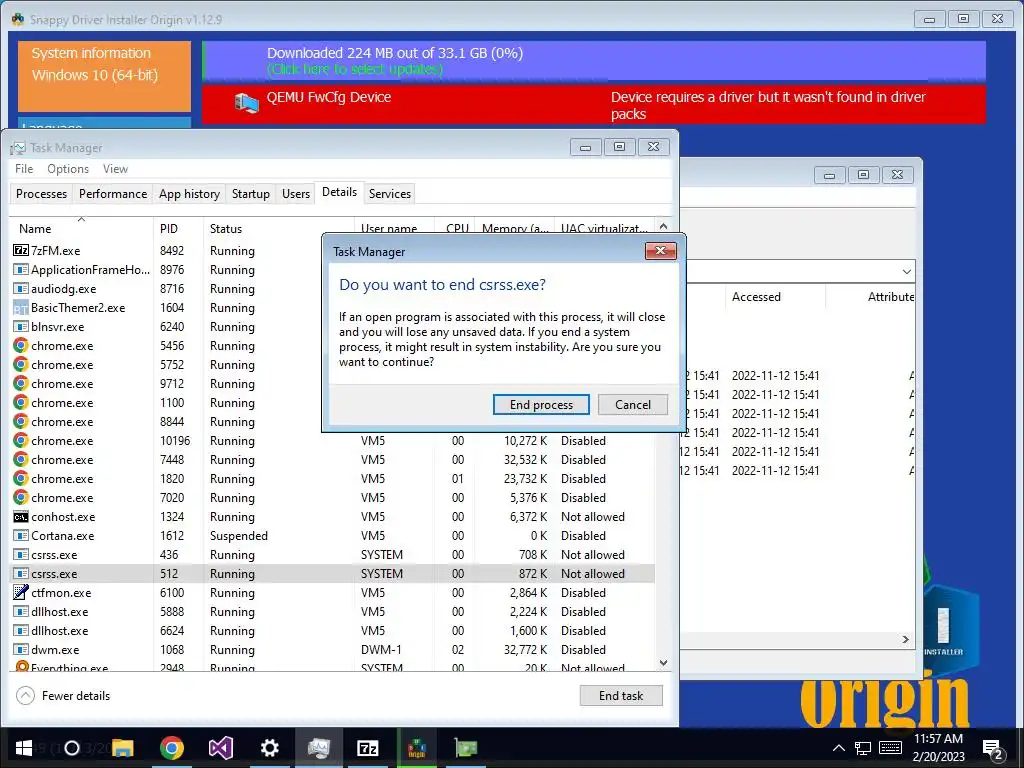Open 7-Zip File Manager from taskbar
This screenshot has width=1024, height=768.
coord(368,748)
